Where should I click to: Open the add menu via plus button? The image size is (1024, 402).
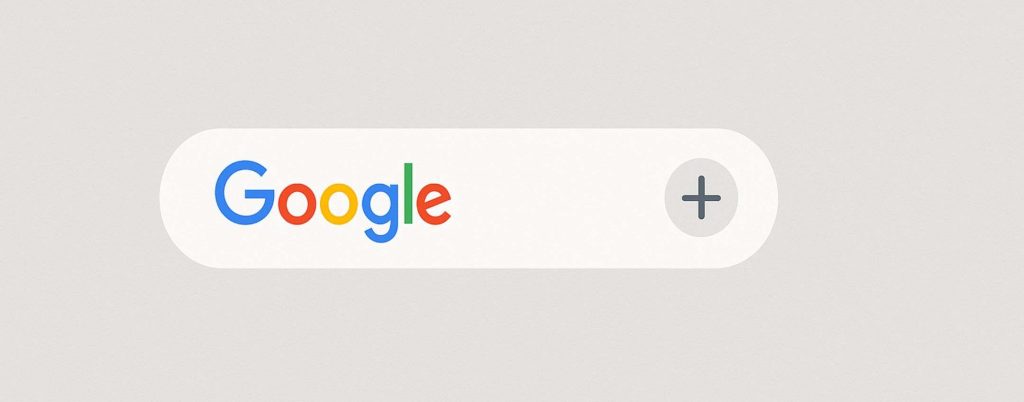(x=701, y=198)
